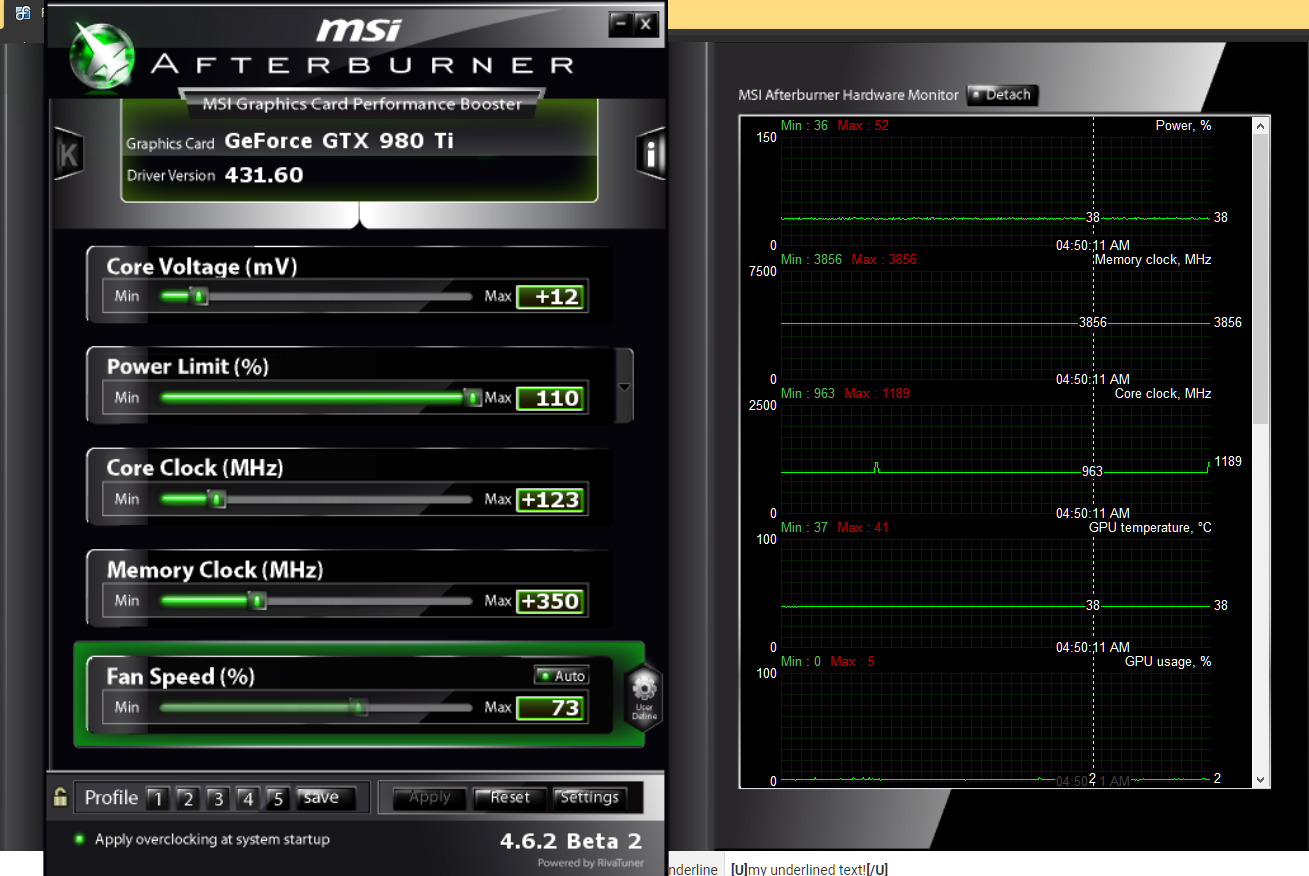Open the information panel i icon
This screenshot has width=1309, height=876.
(x=651, y=154)
